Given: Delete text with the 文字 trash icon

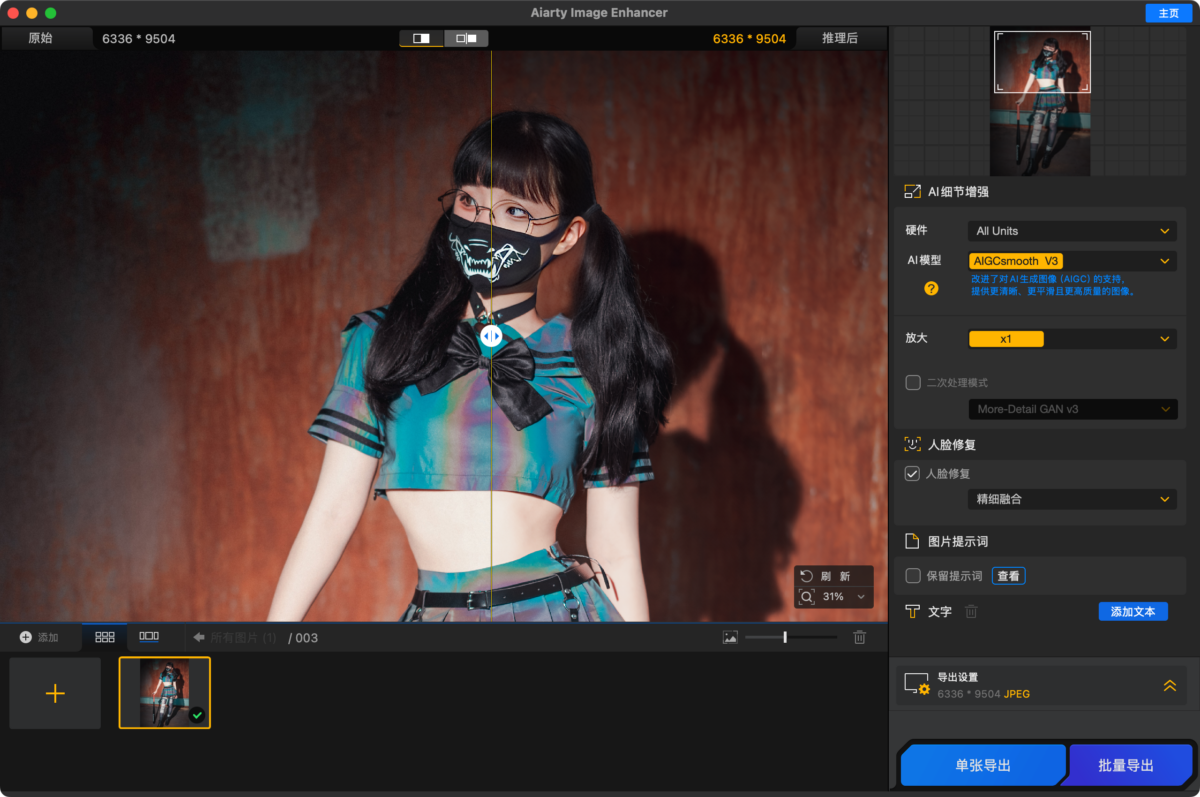Looking at the screenshot, I should pos(971,611).
